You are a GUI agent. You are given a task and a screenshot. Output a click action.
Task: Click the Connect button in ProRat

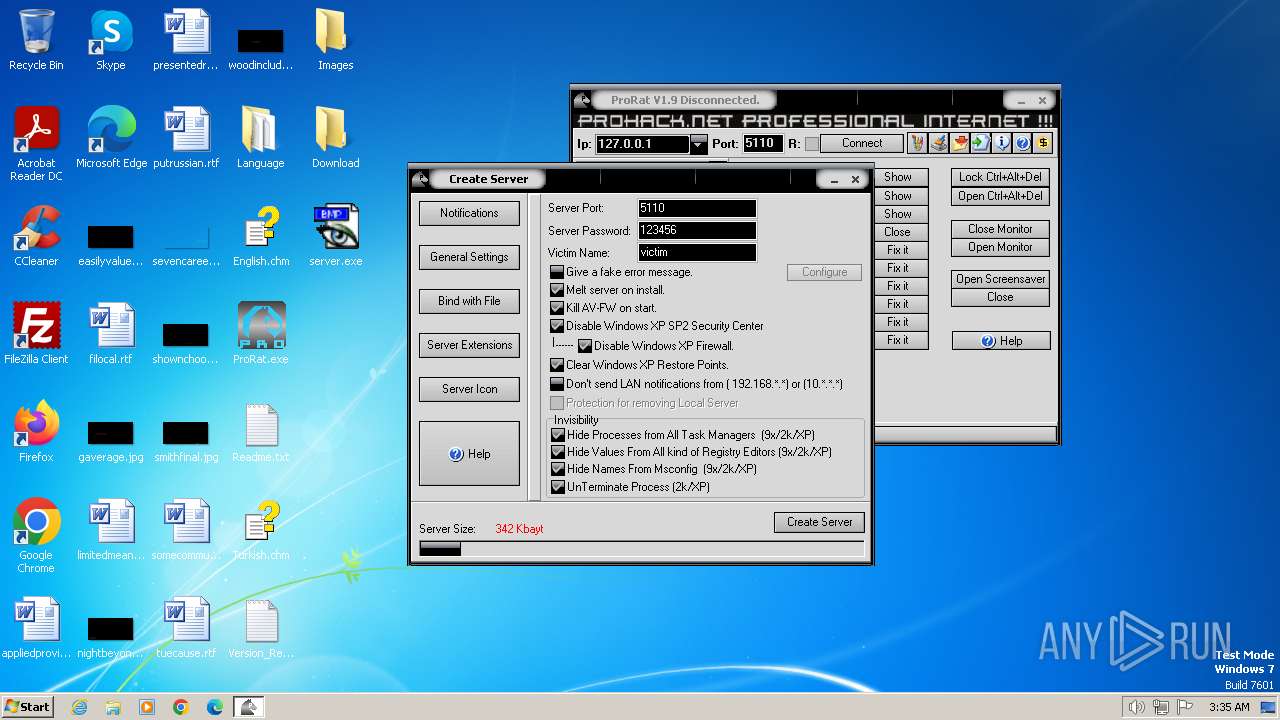point(862,144)
